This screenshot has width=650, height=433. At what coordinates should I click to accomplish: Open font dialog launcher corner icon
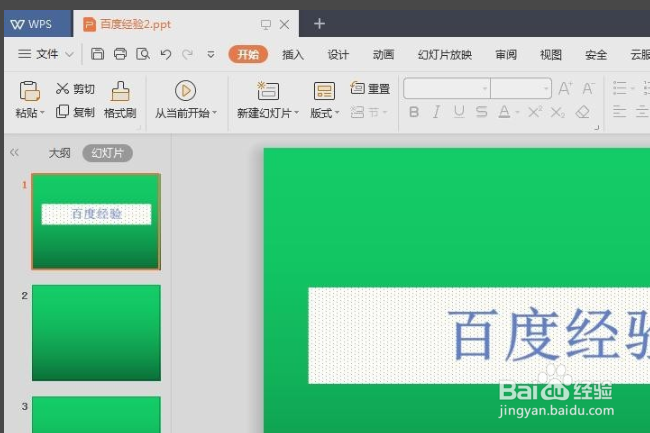point(597,128)
